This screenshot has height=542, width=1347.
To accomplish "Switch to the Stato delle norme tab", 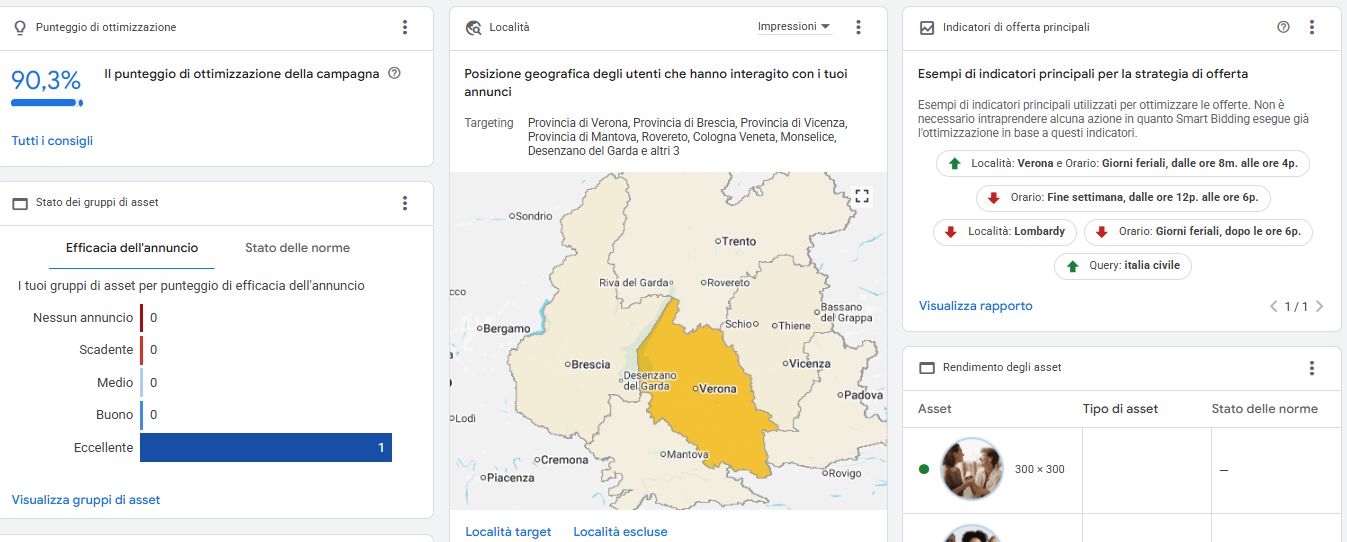I will tap(297, 248).
